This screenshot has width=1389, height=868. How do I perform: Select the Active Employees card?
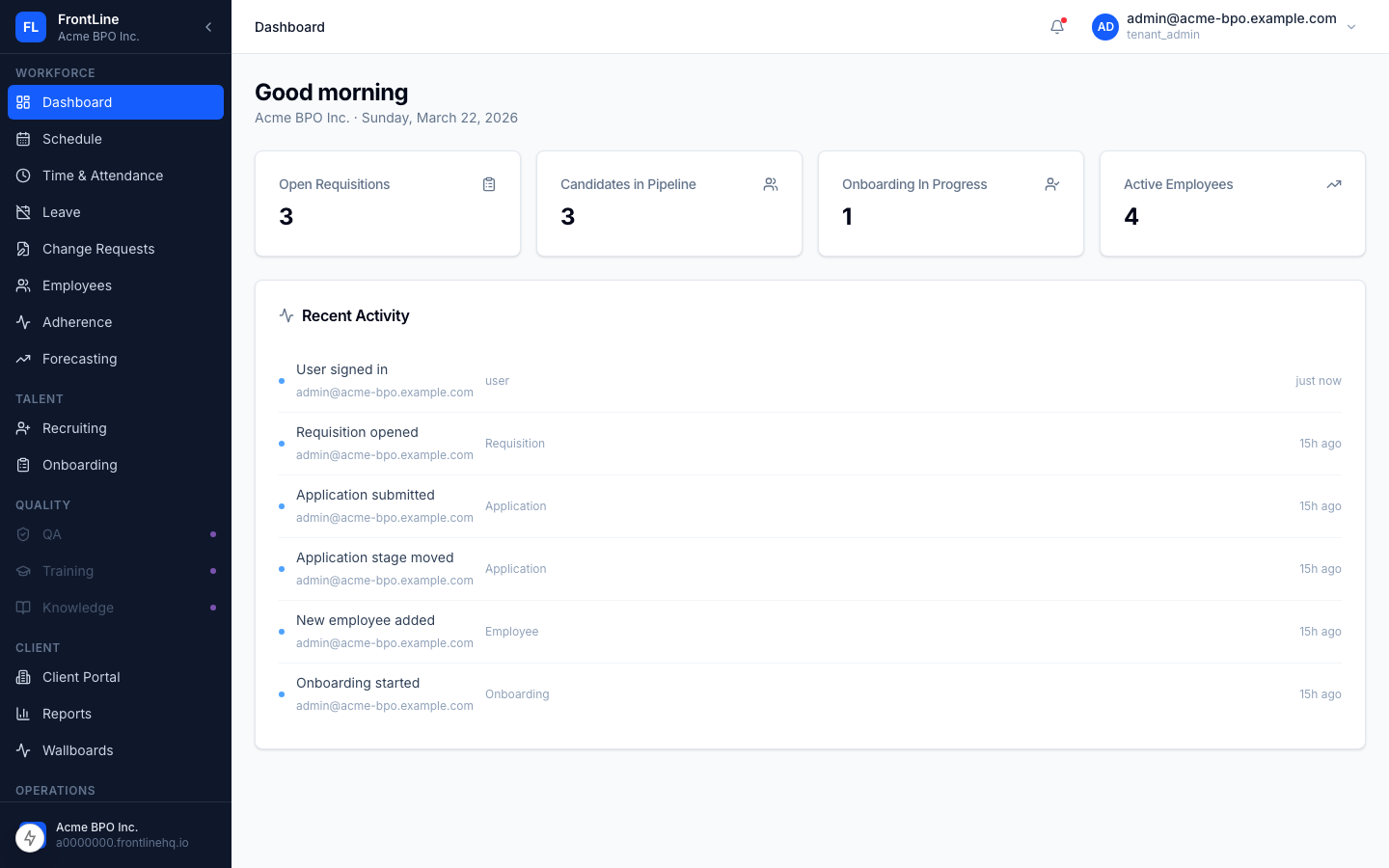click(1232, 203)
